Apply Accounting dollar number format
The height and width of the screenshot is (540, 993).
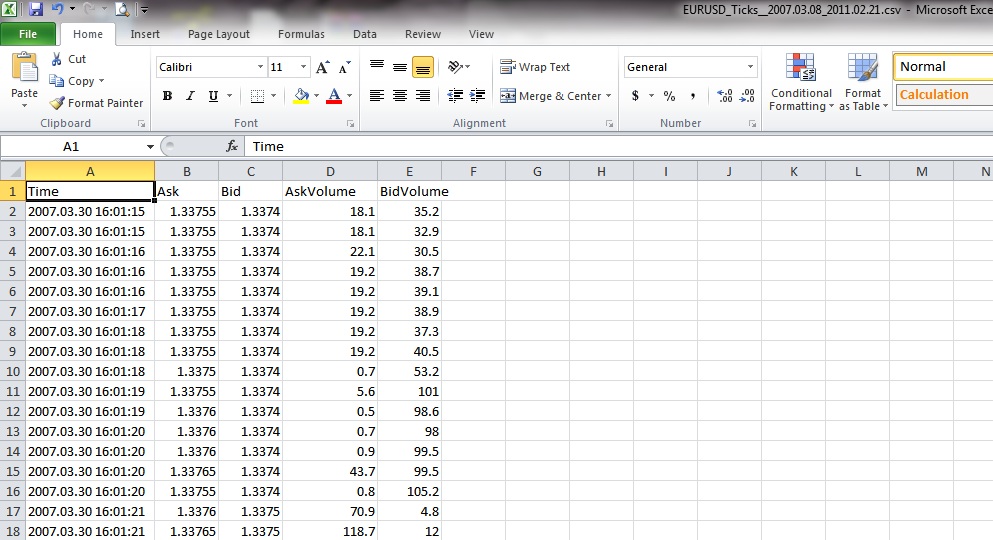click(635, 96)
